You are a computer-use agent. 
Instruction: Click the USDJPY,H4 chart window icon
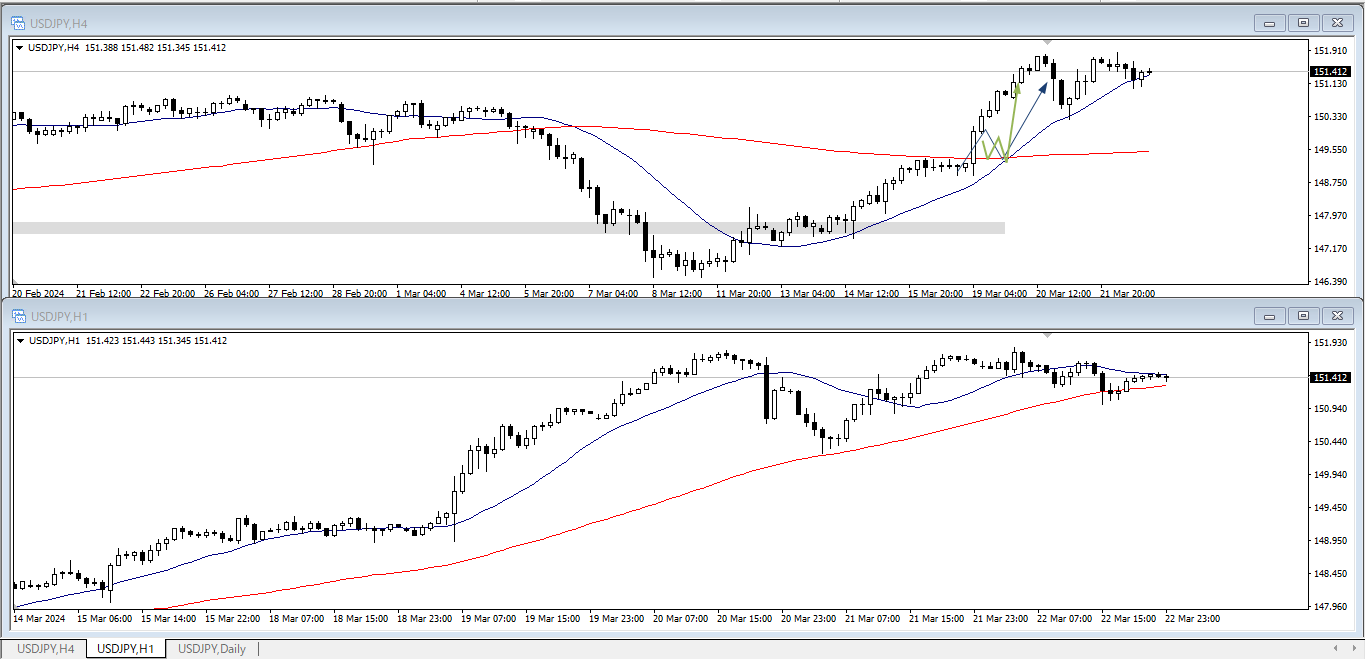[18, 22]
